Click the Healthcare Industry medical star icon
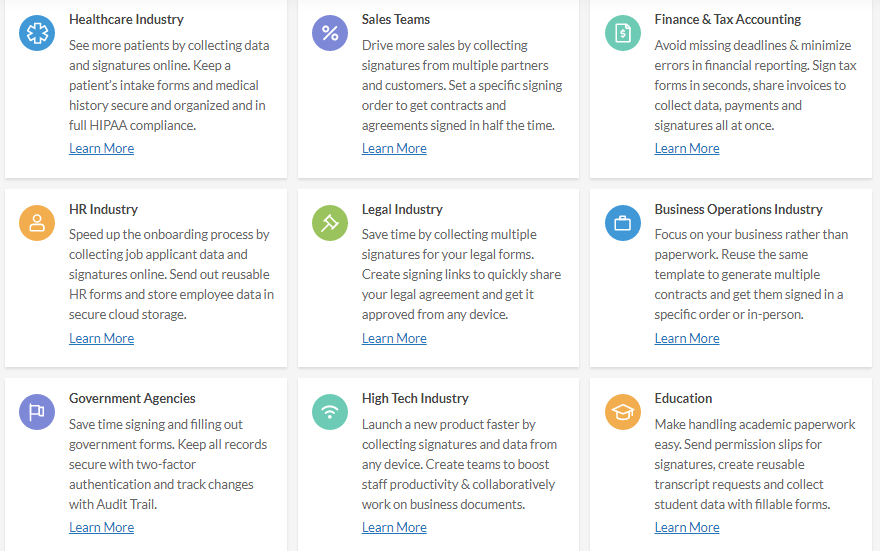Screen dimensions: 880x551 pyautogui.click(x=37, y=33)
